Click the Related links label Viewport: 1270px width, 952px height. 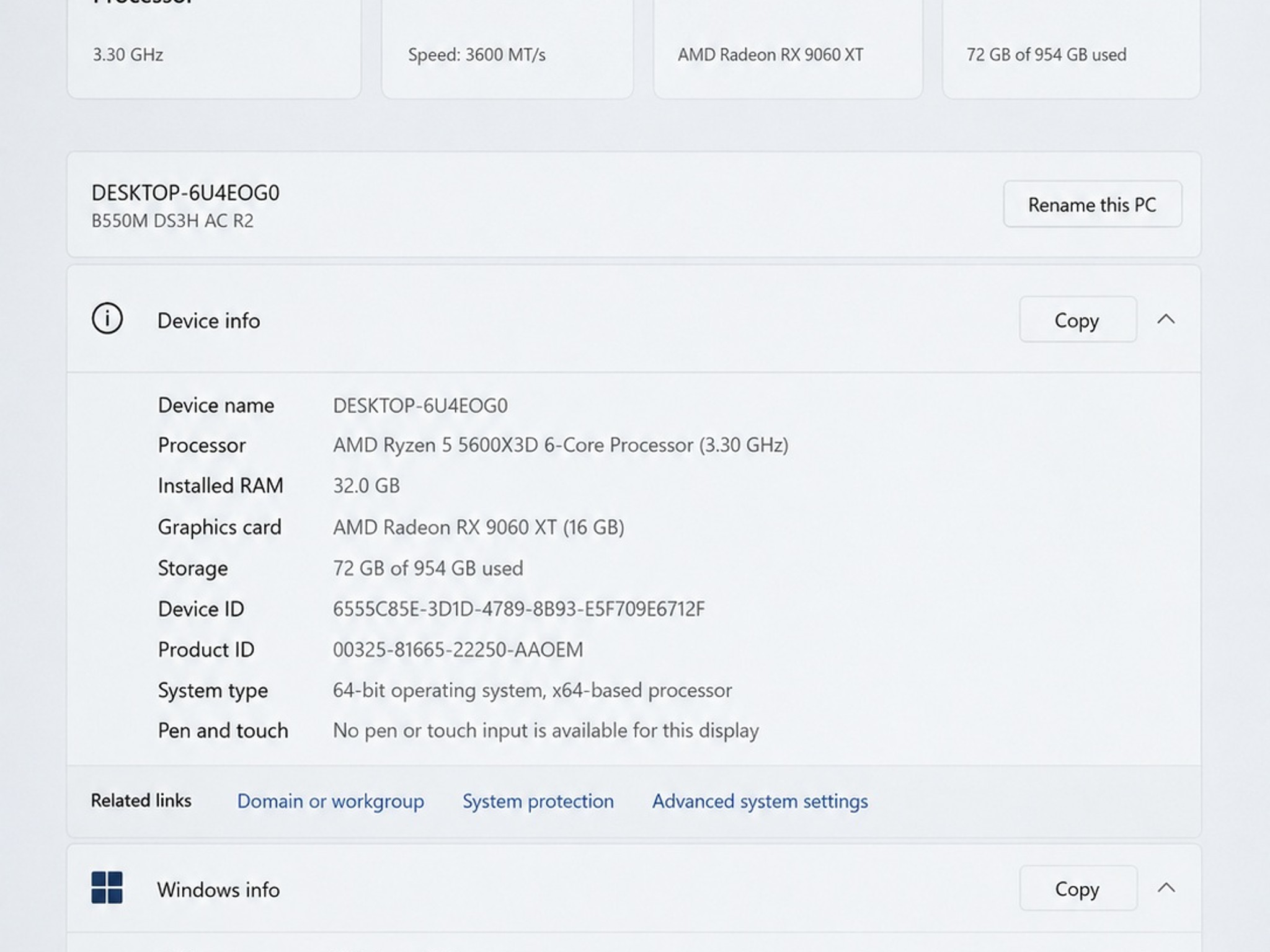[x=141, y=801]
